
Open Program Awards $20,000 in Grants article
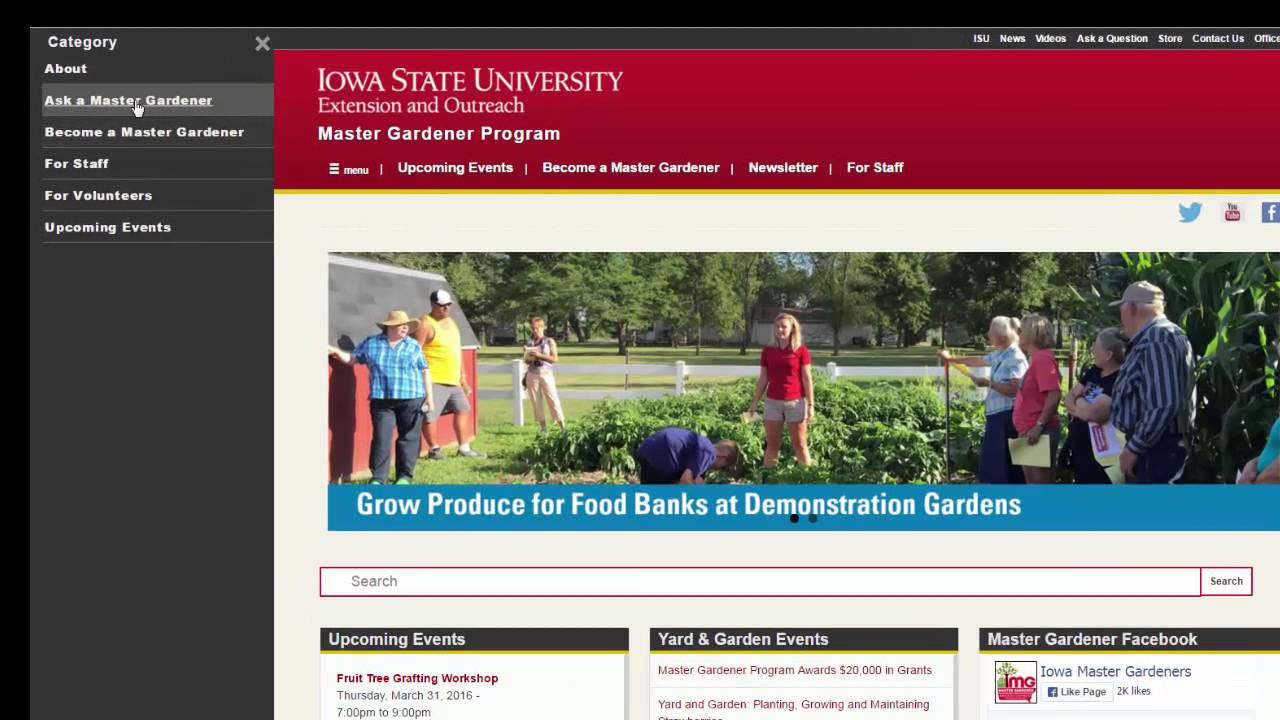[x=795, y=670]
